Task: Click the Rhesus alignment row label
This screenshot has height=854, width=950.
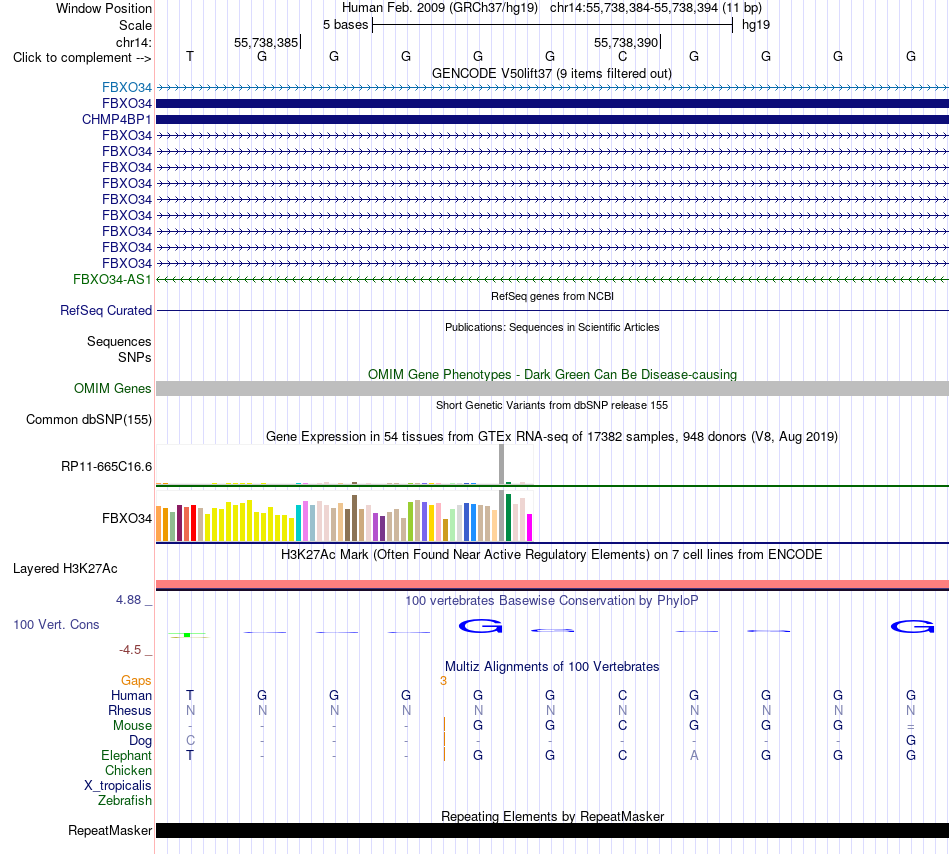Action: pos(130,710)
